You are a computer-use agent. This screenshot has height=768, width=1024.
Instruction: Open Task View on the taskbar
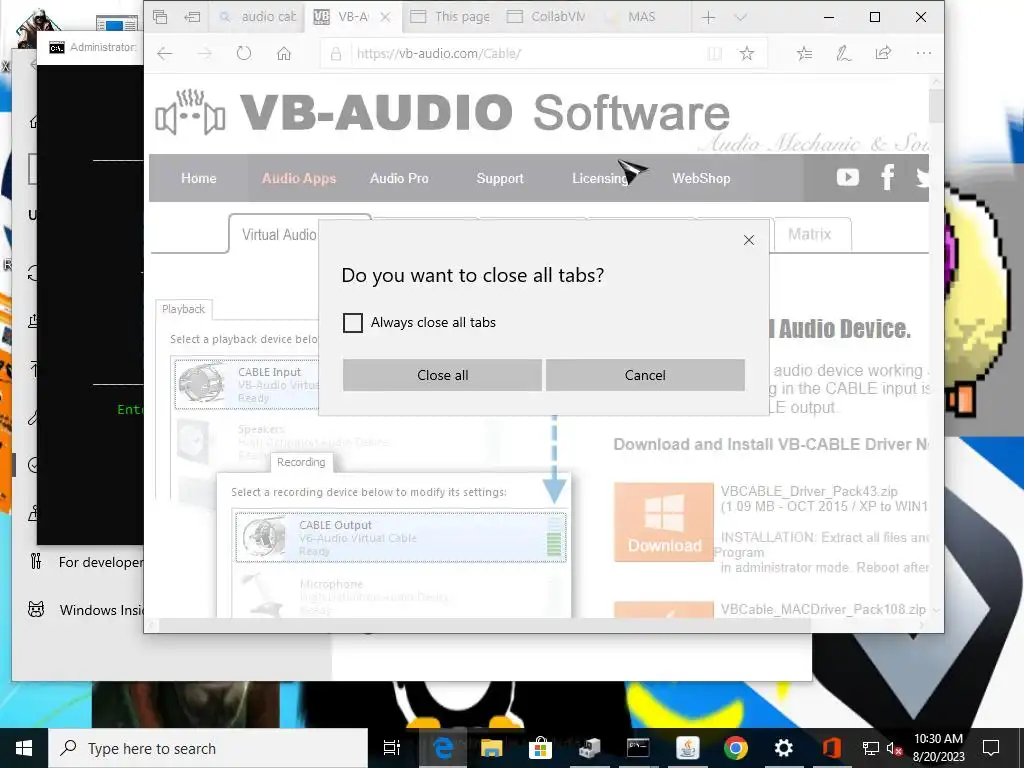point(392,748)
